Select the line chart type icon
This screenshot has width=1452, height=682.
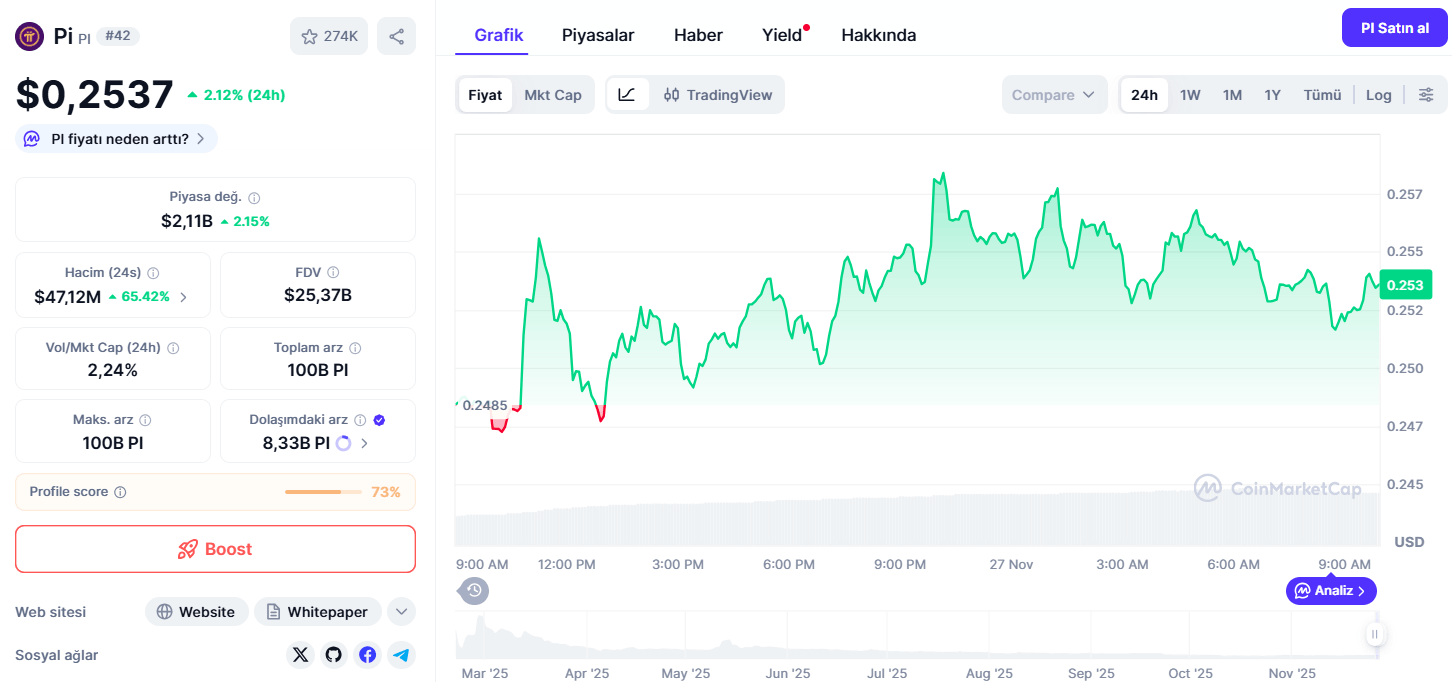627,95
